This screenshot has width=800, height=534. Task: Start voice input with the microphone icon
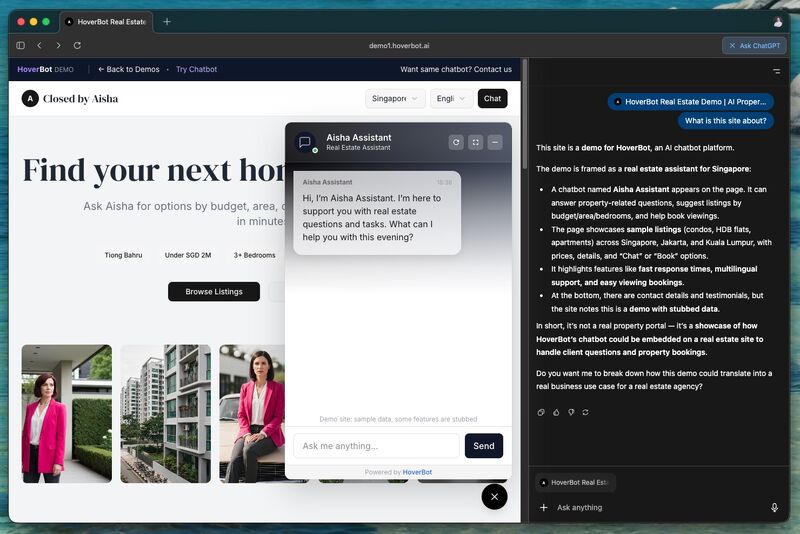(774, 507)
